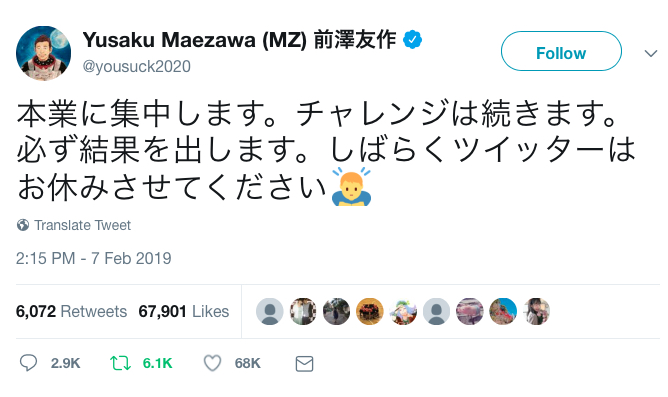The height and width of the screenshot is (397, 668).
Task: Click the reply speech bubble icon
Action: click(28, 363)
